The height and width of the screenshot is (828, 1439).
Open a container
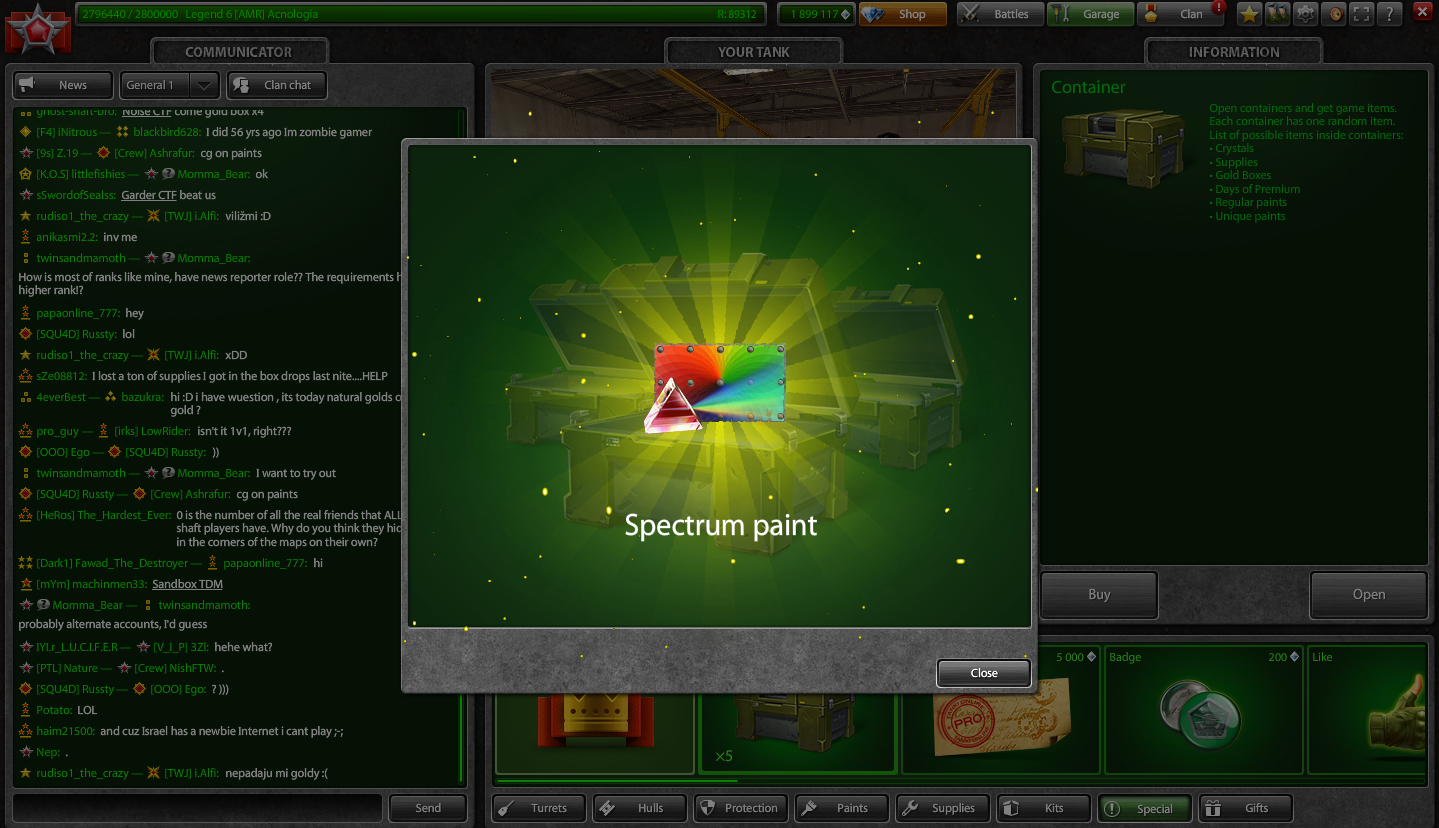pyautogui.click(x=1369, y=595)
